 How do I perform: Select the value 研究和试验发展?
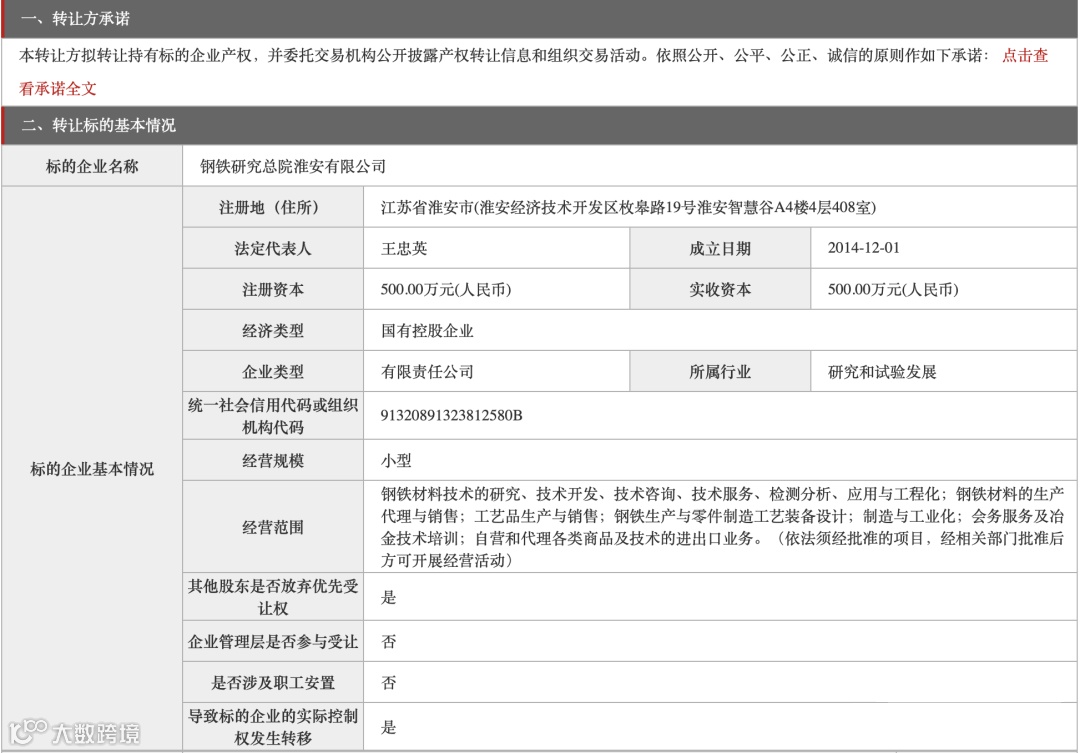click(x=882, y=372)
